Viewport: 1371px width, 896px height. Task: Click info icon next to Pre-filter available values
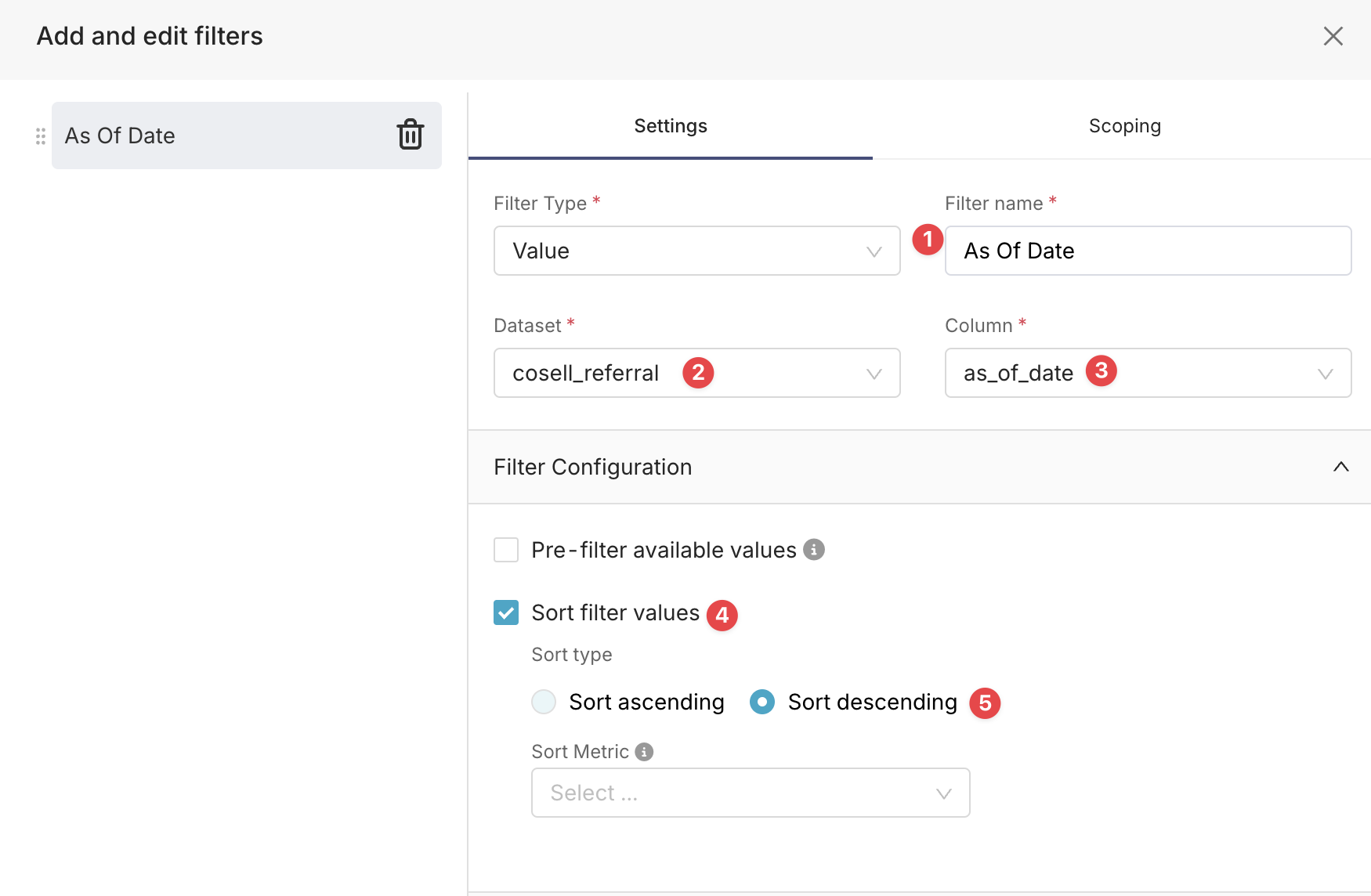click(x=814, y=550)
